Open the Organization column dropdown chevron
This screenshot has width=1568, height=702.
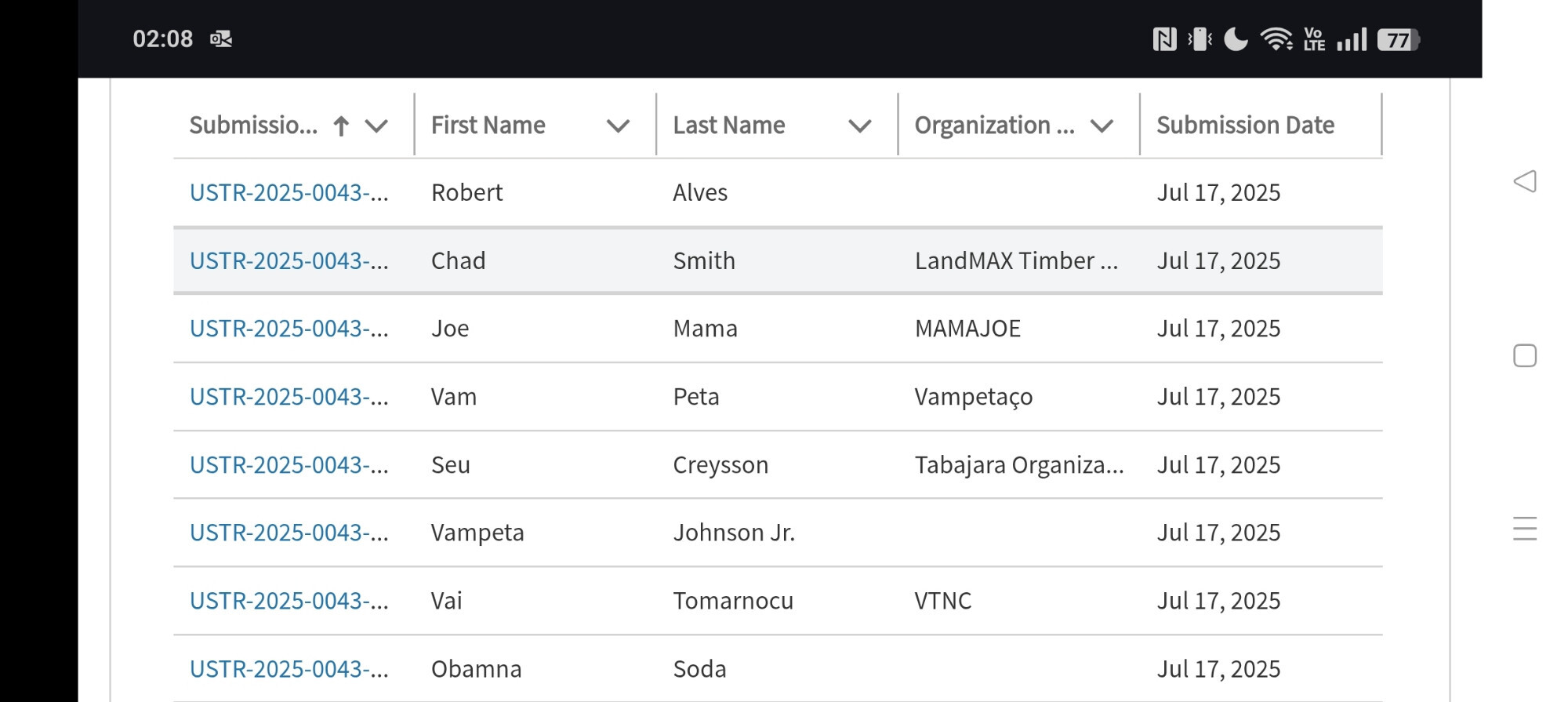[x=1102, y=125]
